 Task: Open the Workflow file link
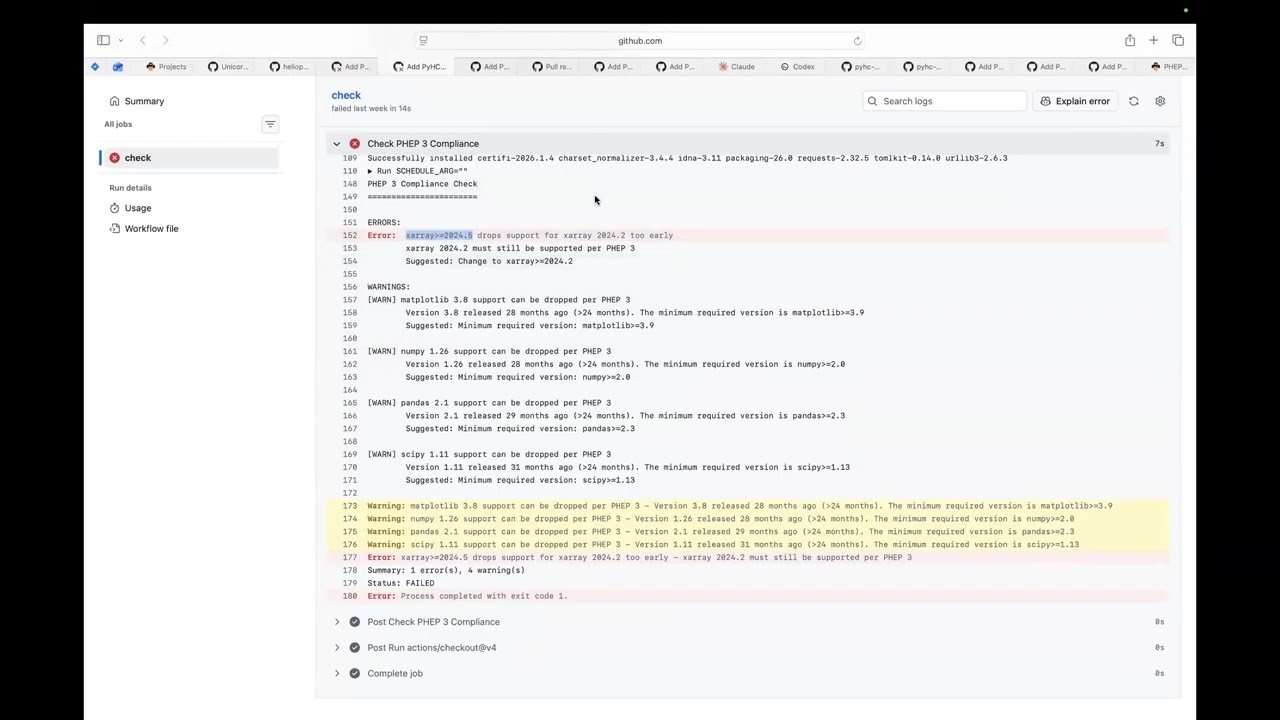click(x=151, y=229)
